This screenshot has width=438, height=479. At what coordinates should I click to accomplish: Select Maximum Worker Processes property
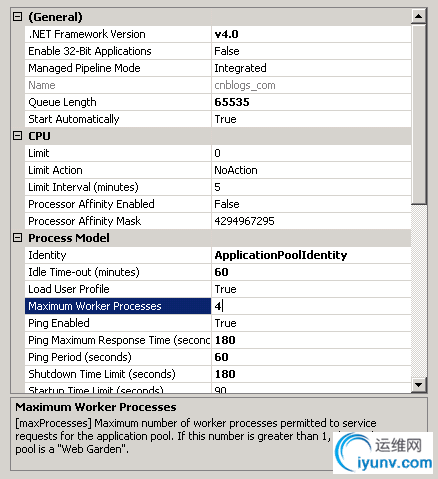118,306
